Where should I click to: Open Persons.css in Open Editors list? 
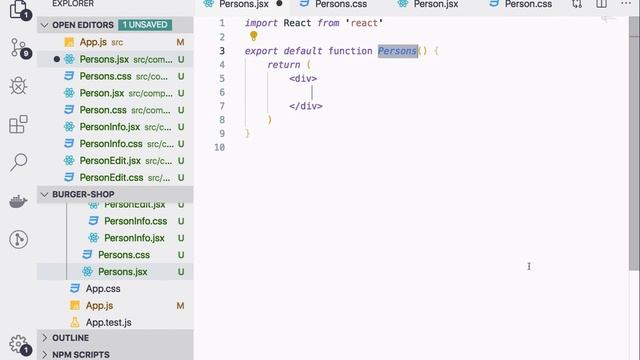[115, 76]
